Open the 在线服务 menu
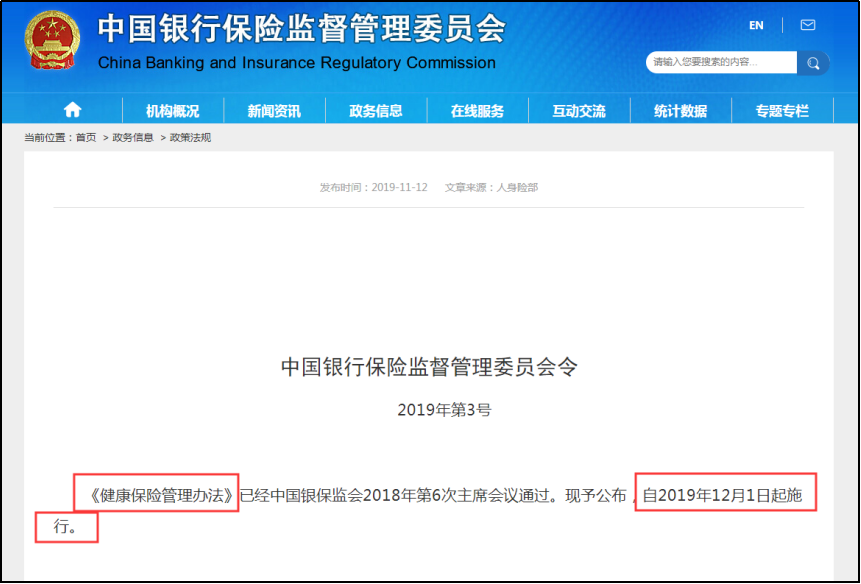 click(477, 111)
